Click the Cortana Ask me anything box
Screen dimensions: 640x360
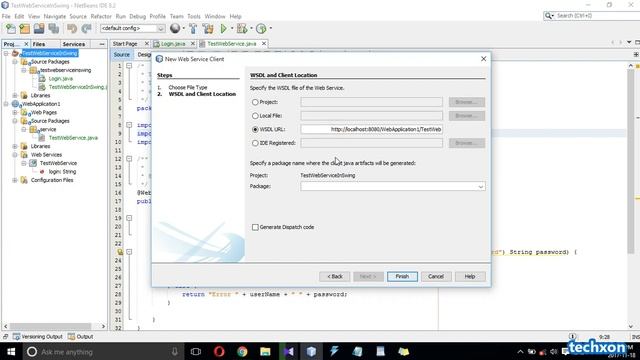tap(102, 351)
